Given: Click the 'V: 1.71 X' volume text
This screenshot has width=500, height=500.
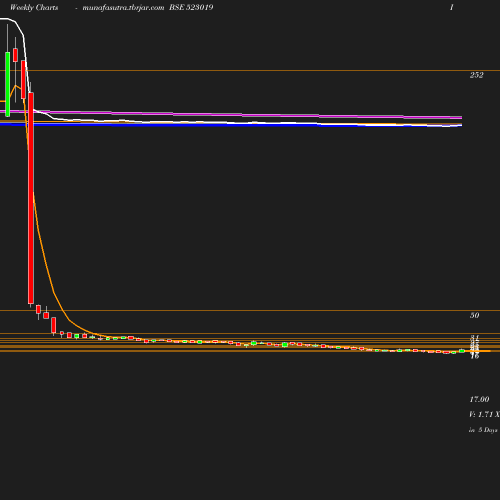Looking at the screenshot, I should [484, 414].
